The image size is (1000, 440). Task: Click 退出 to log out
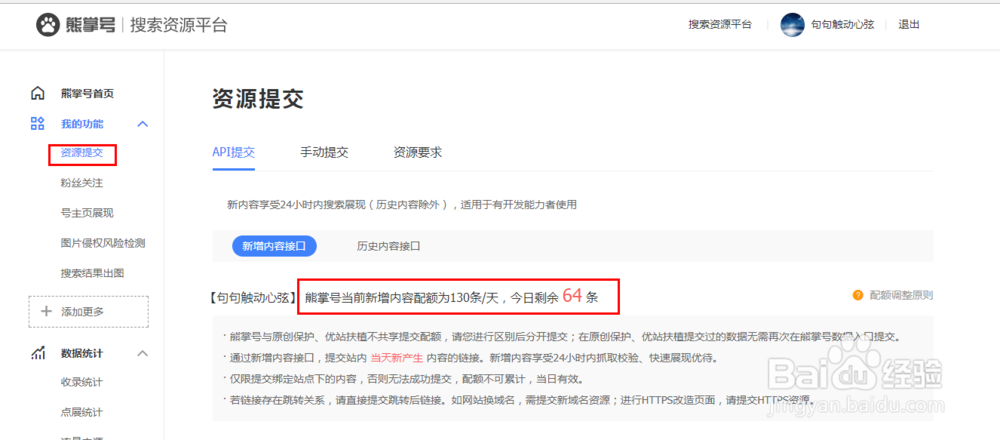909,25
